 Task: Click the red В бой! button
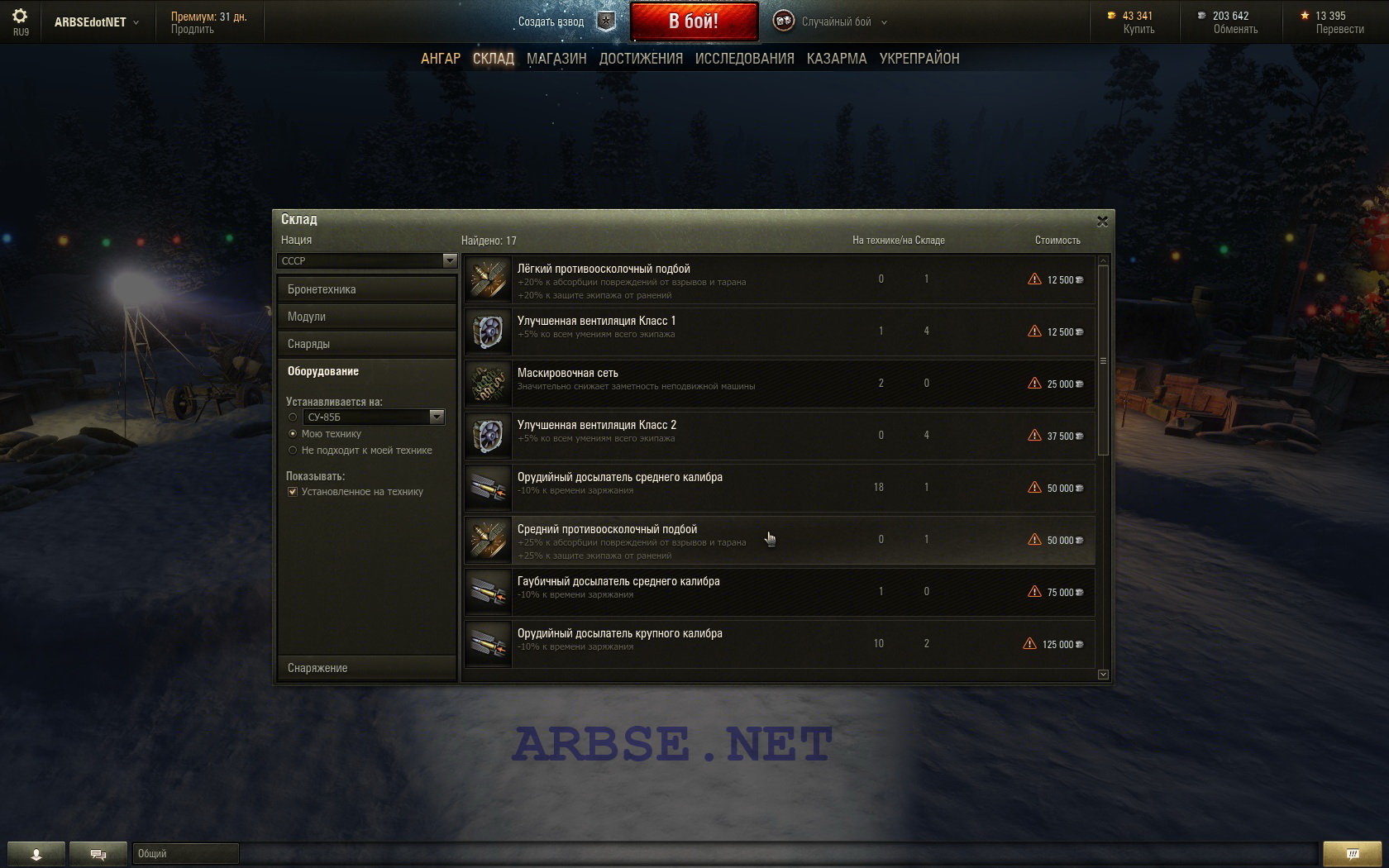[x=694, y=21]
